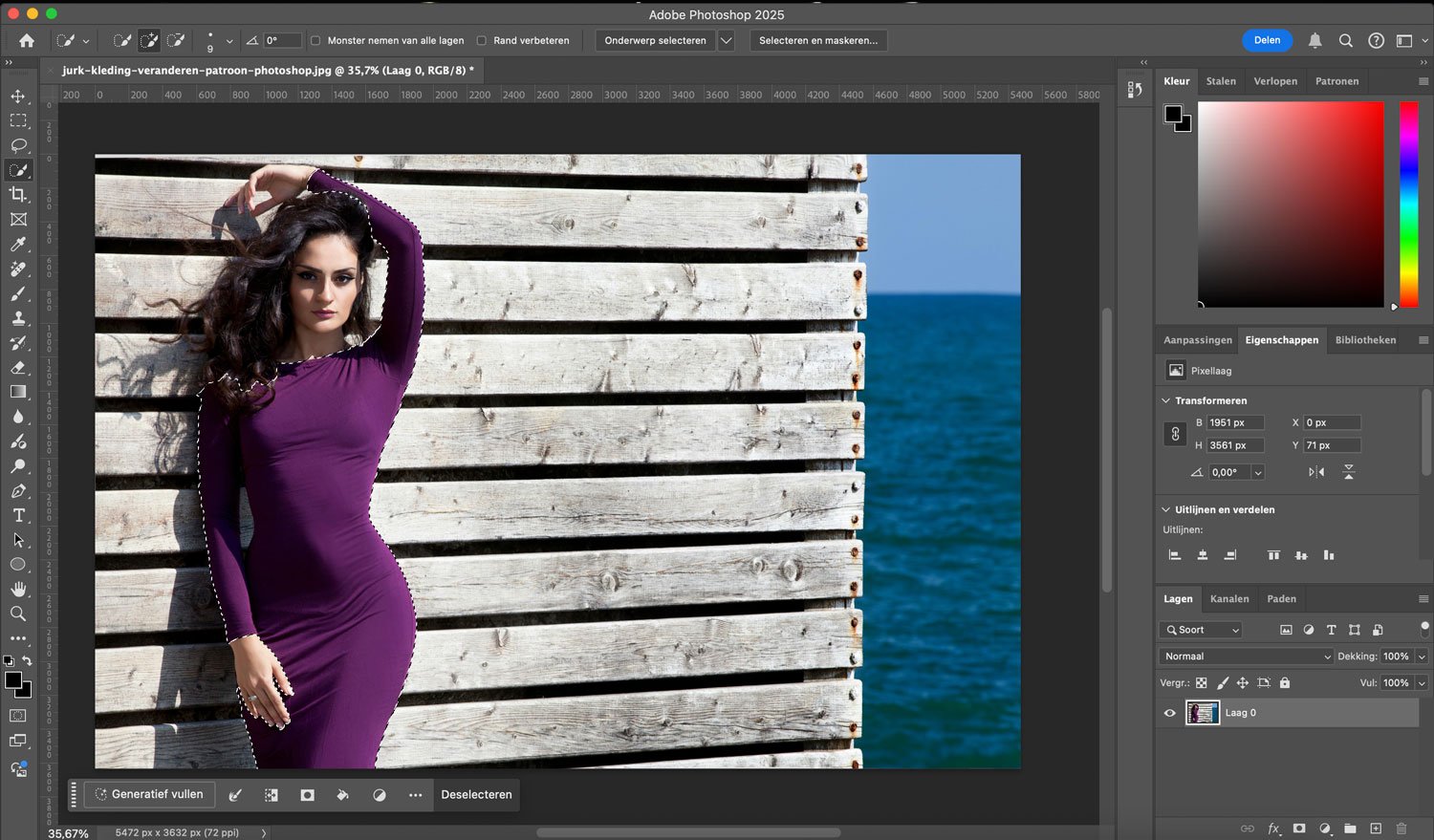1434x840 pixels.
Task: Delete layer with the trash icon
Action: coord(1401,829)
